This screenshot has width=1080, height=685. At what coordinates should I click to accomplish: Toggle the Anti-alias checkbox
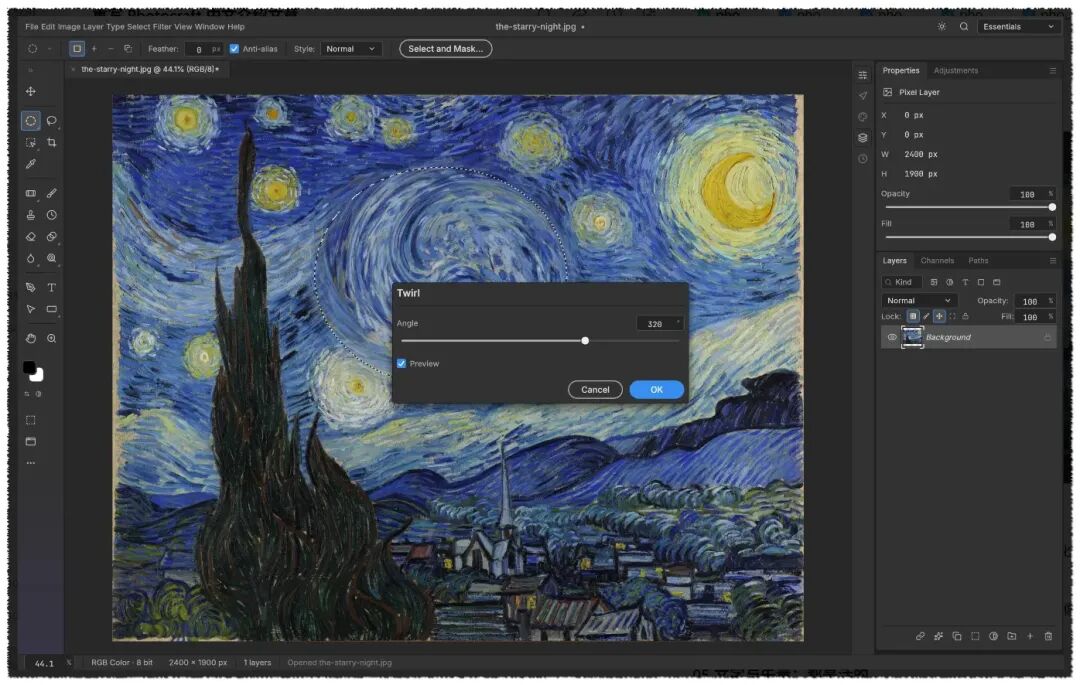234,49
